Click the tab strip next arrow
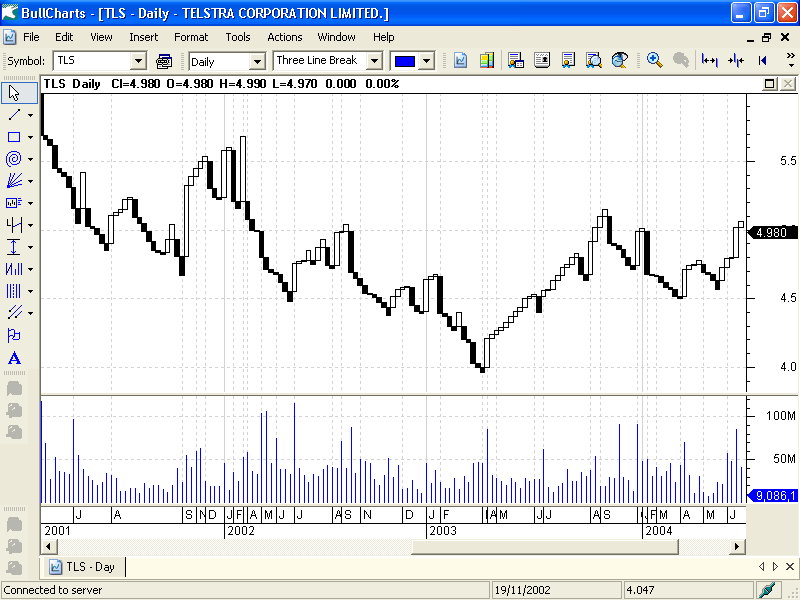This screenshot has height=600, width=800. [x=775, y=566]
